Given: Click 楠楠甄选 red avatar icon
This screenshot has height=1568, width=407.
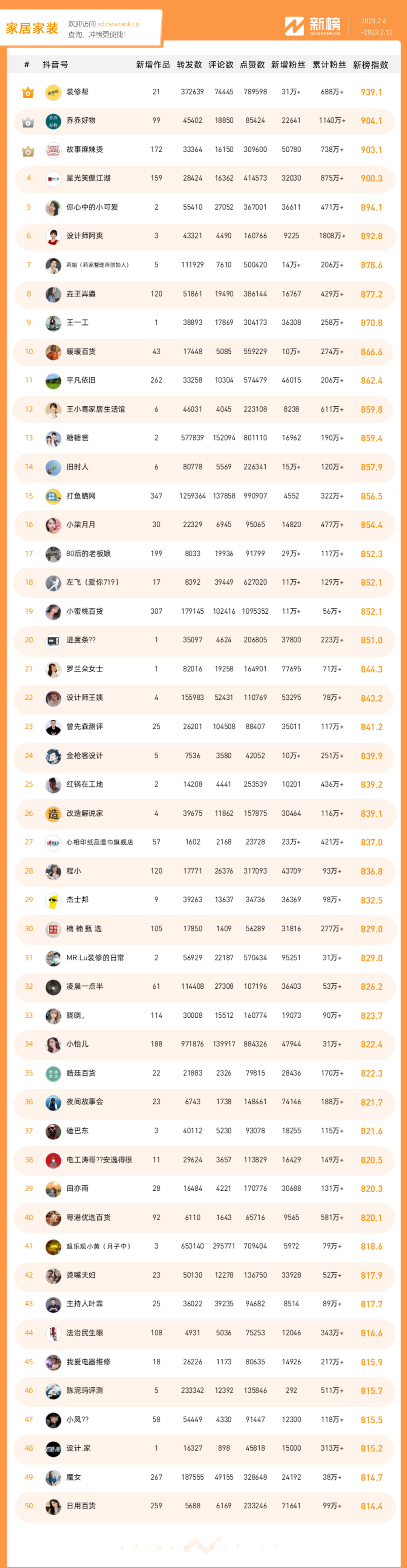Looking at the screenshot, I should [x=54, y=929].
